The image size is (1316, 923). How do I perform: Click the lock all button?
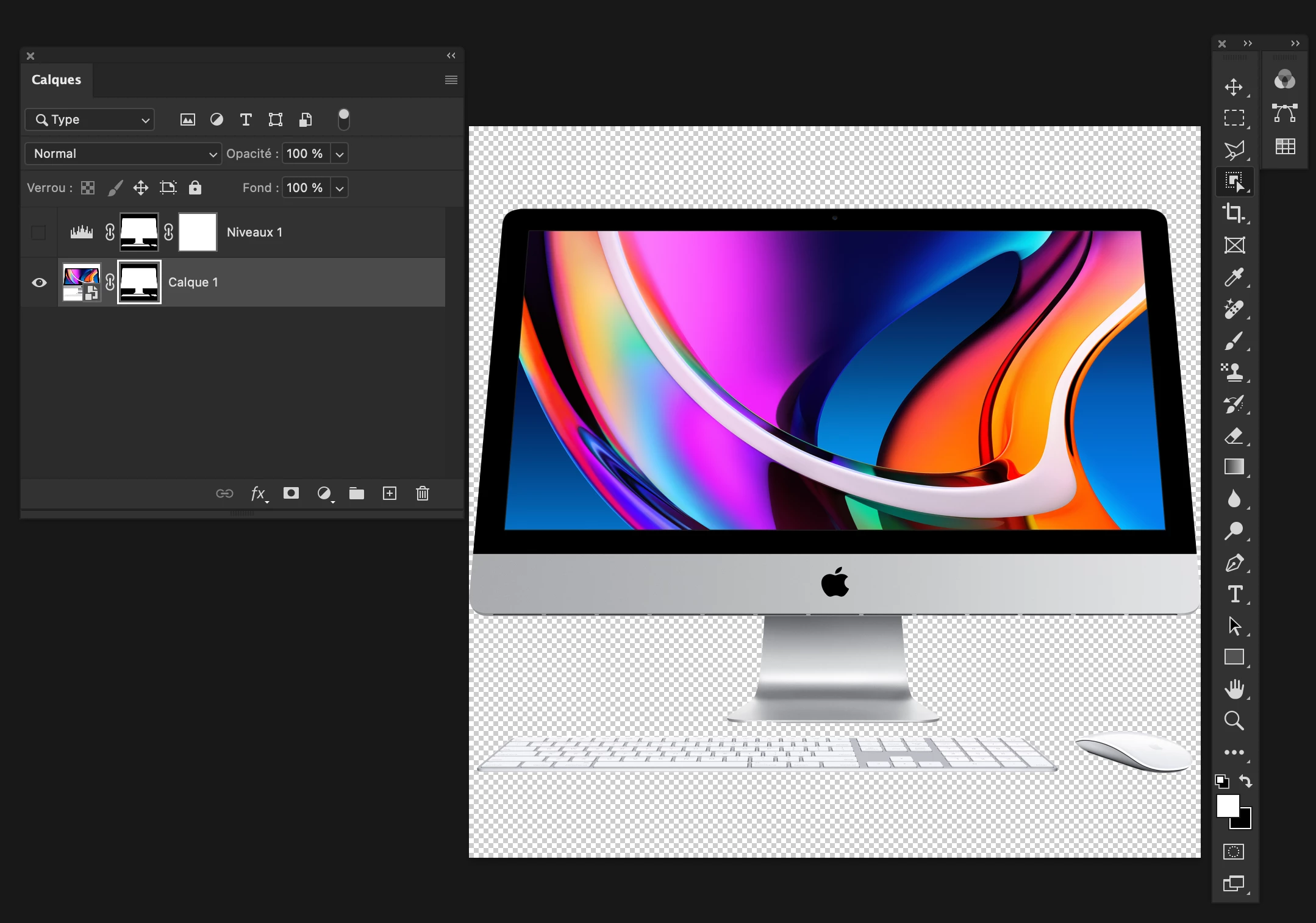tap(195, 188)
